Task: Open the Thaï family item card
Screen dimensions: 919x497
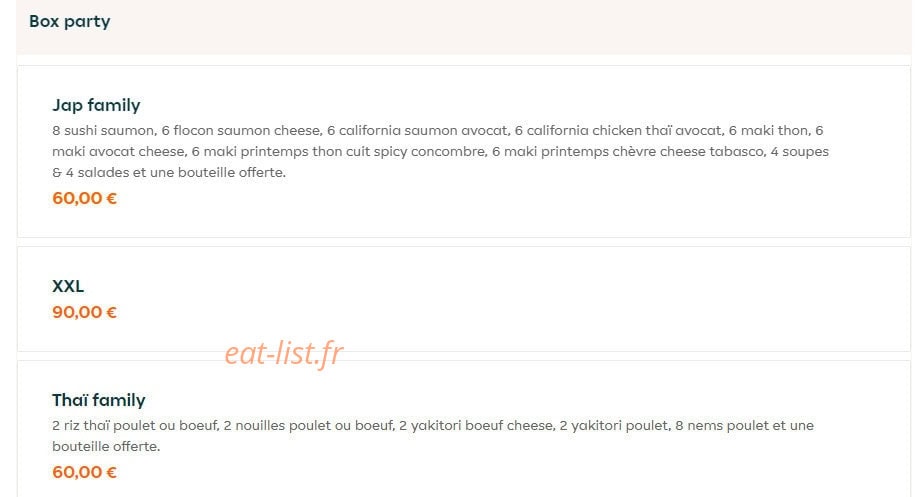Action: 464,429
